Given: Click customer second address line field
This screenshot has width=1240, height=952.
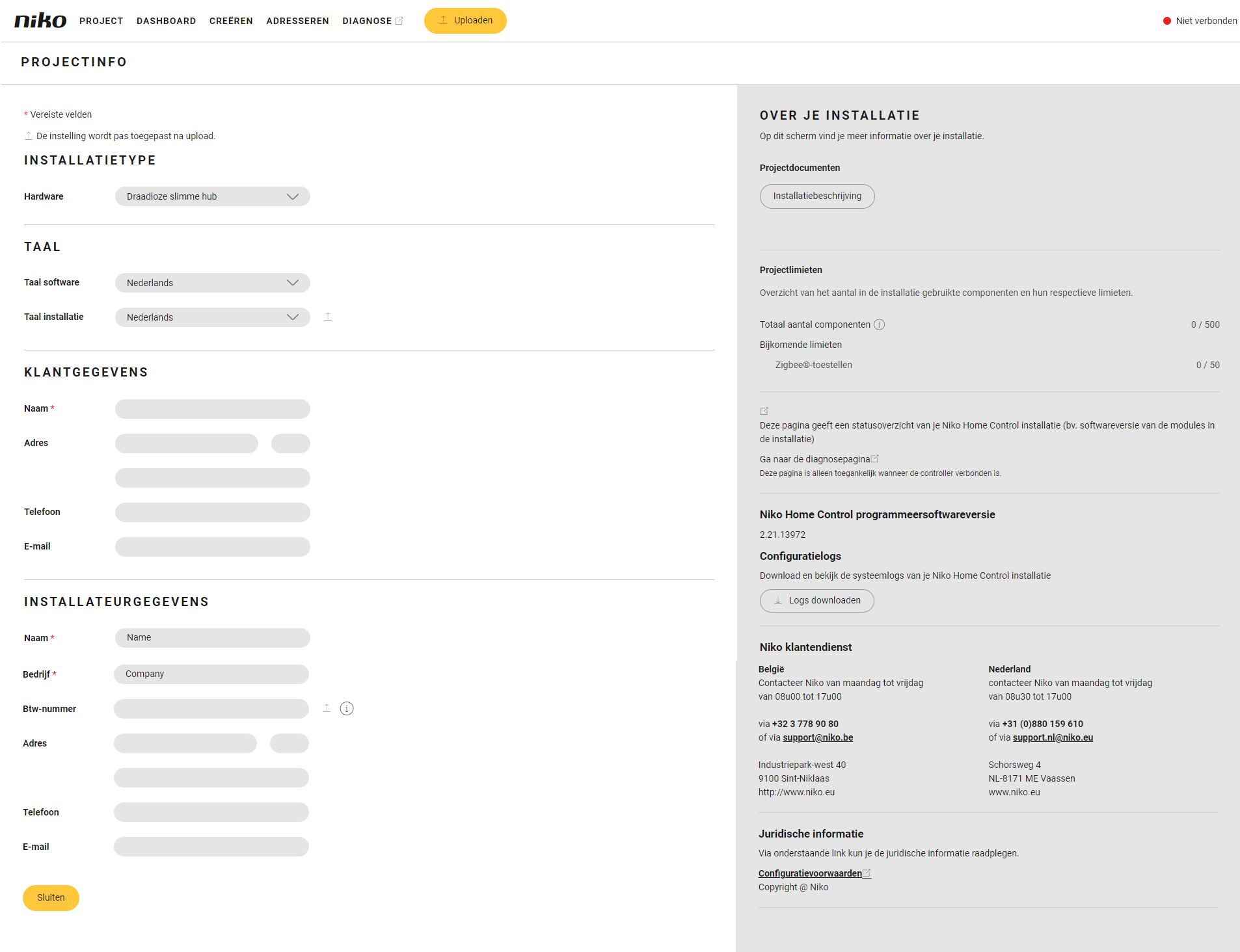Looking at the screenshot, I should point(213,478).
